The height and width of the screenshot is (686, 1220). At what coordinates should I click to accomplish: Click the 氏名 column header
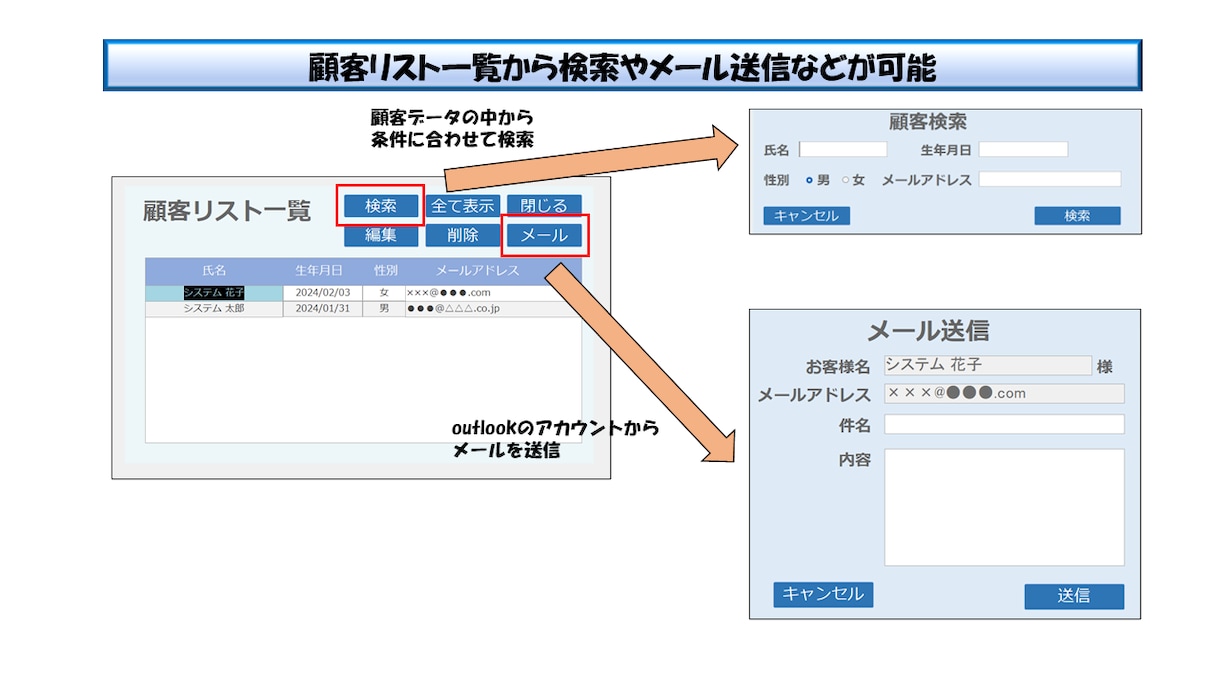(x=214, y=271)
